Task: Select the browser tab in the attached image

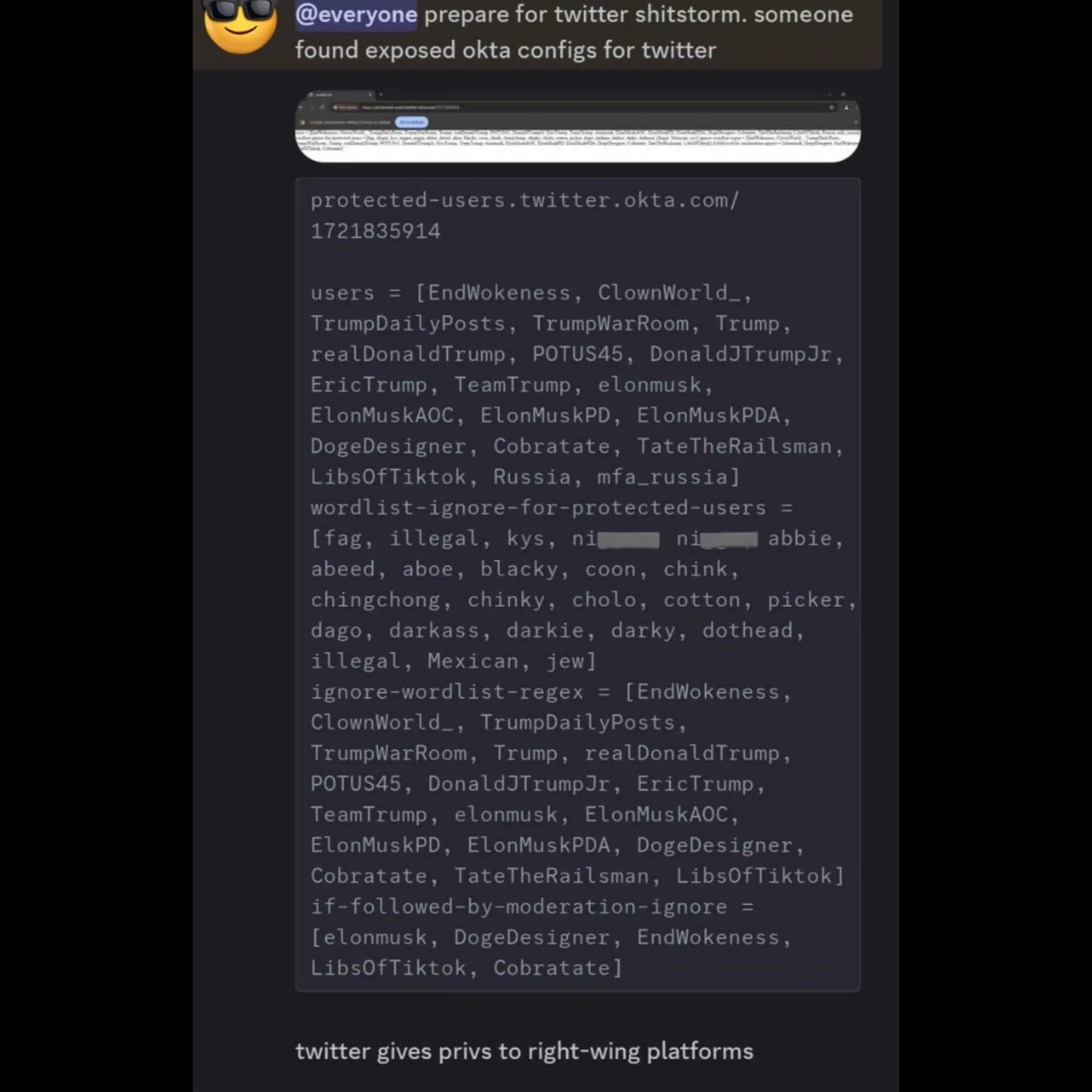Action: (x=339, y=95)
